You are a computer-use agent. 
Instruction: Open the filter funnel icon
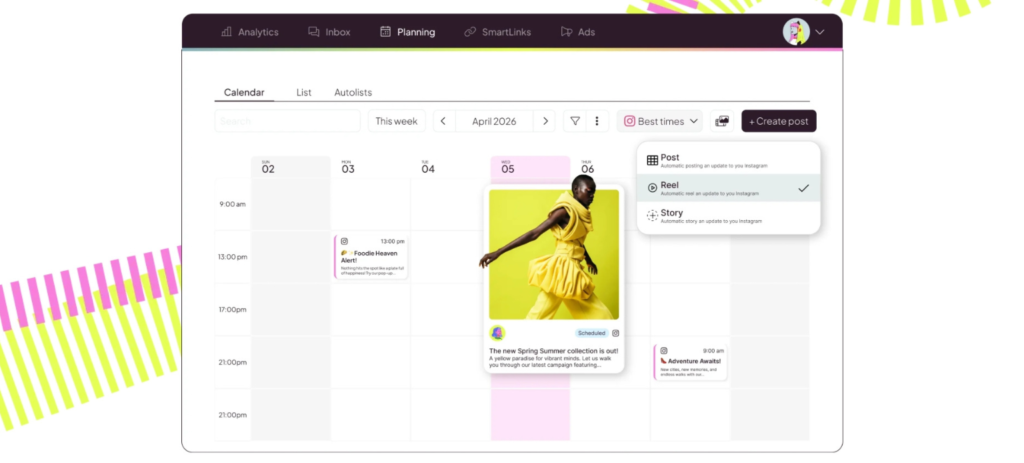[x=575, y=121]
